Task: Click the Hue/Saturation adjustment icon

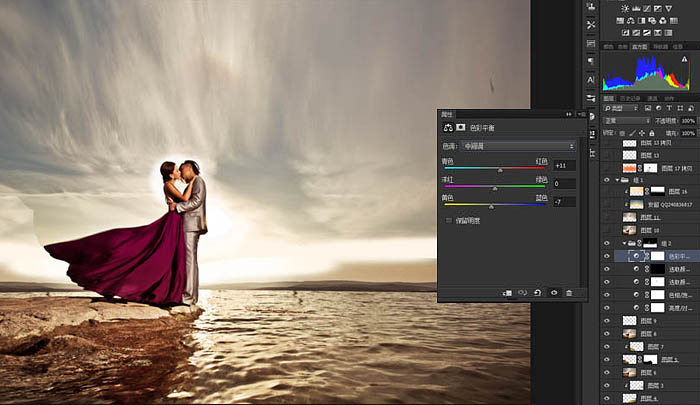Action: click(620, 21)
